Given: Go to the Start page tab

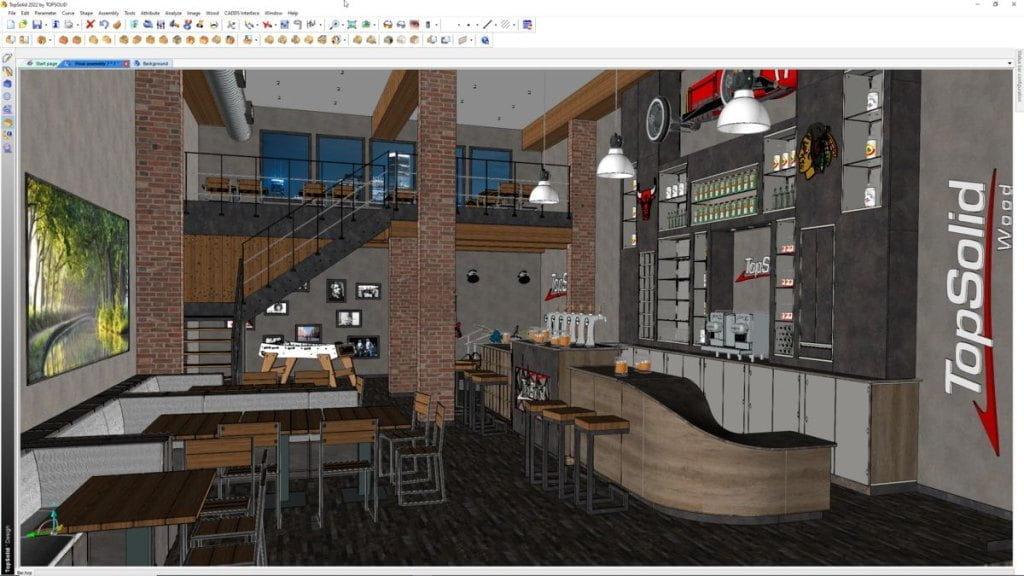Looking at the screenshot, I should coord(46,62).
